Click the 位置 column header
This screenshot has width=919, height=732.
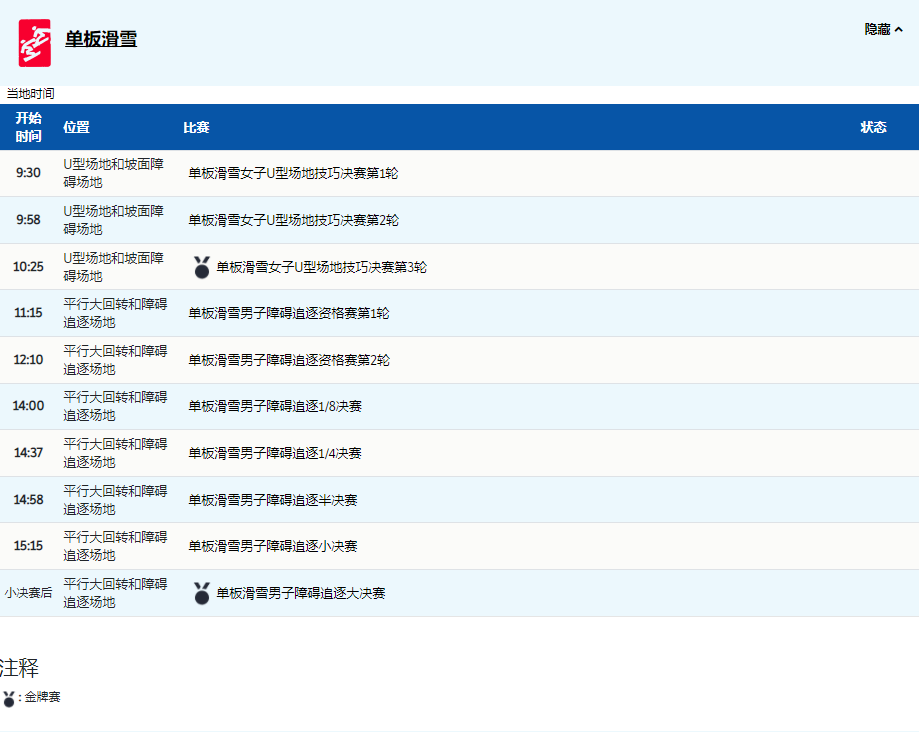tap(76, 127)
